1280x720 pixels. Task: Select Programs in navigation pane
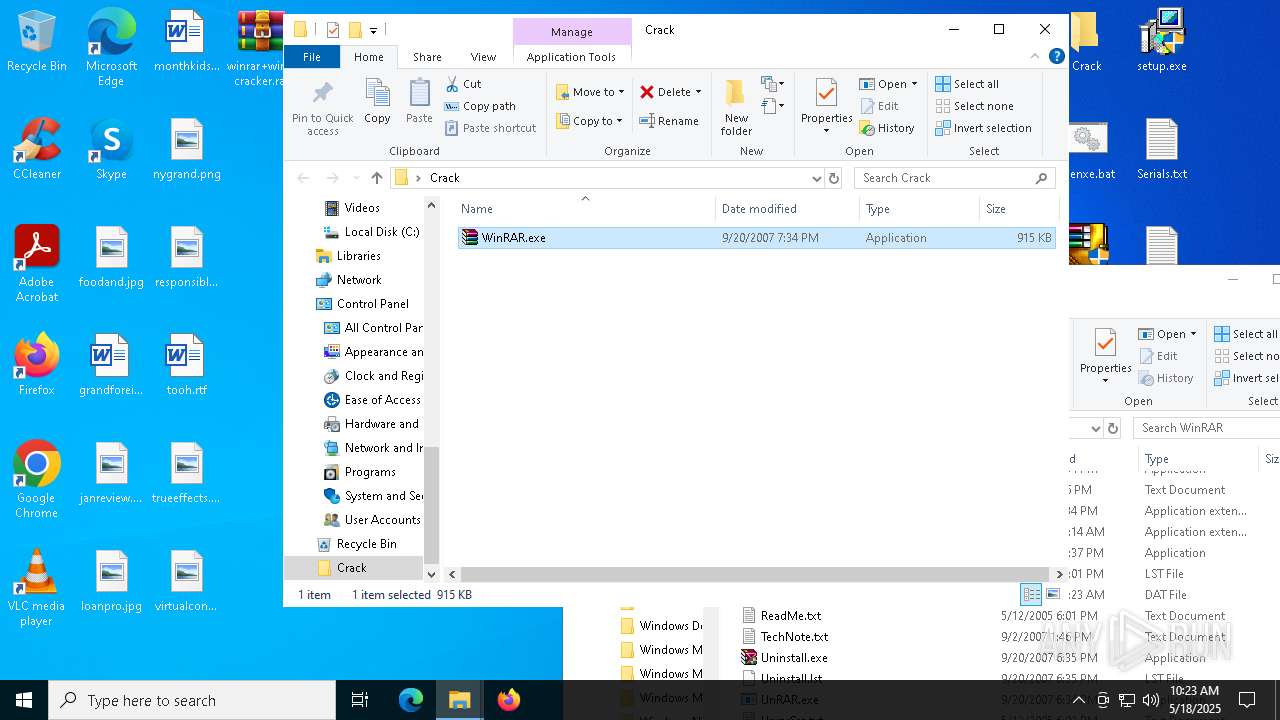[370, 472]
